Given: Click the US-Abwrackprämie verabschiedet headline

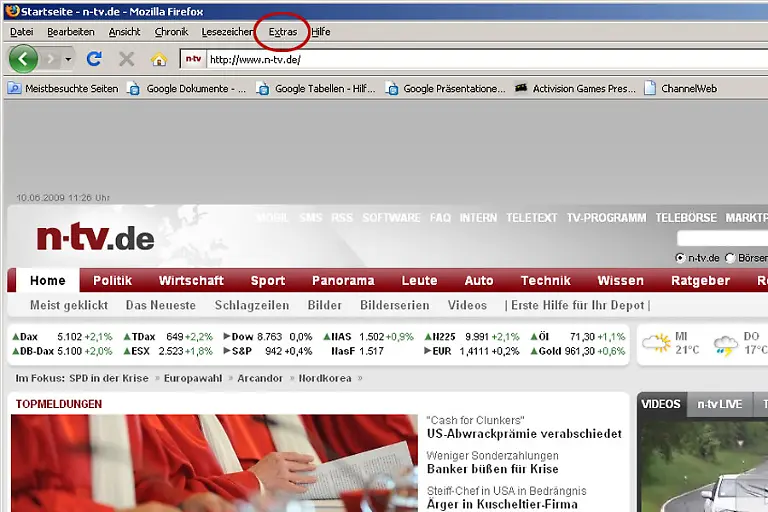Looking at the screenshot, I should coord(523,434).
